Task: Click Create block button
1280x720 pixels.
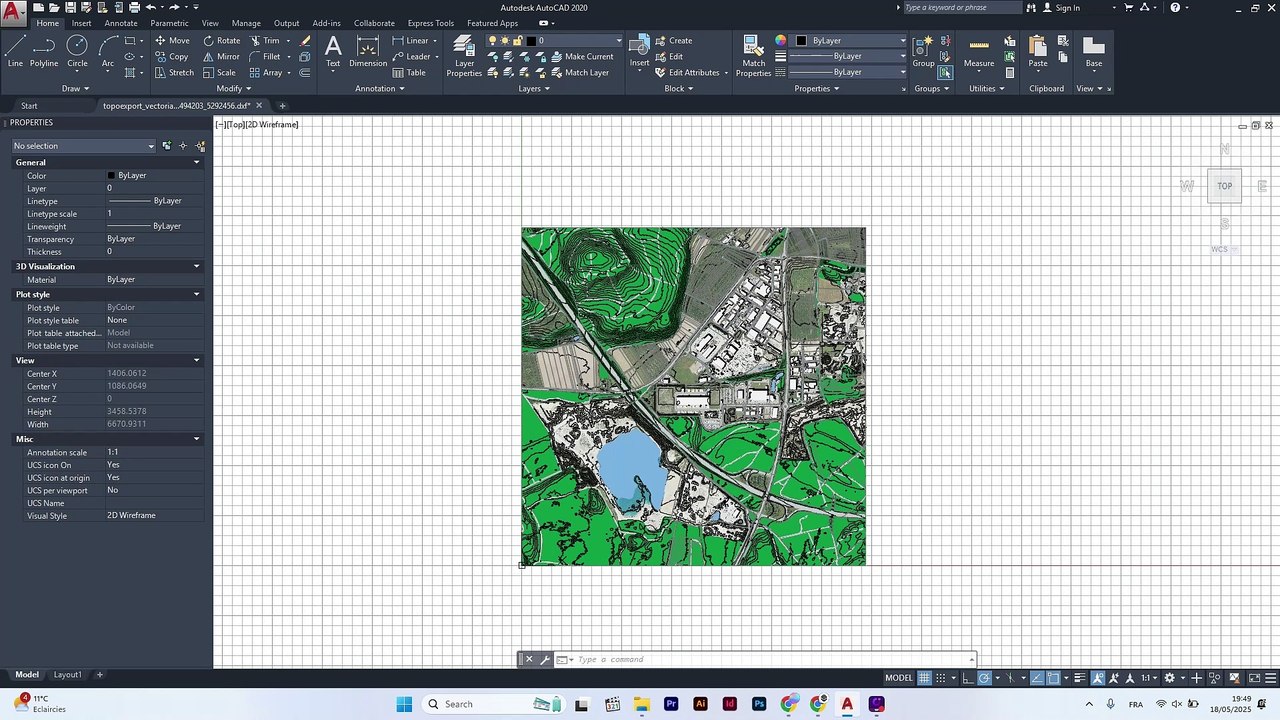Action: [x=674, y=41]
